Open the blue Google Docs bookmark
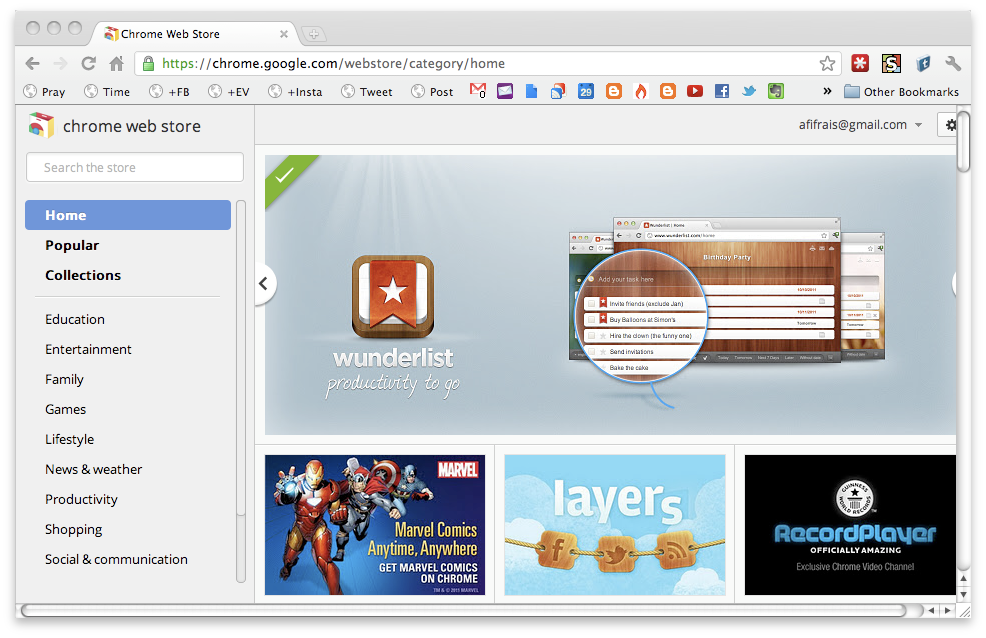This screenshot has width=986, height=638. (x=531, y=91)
